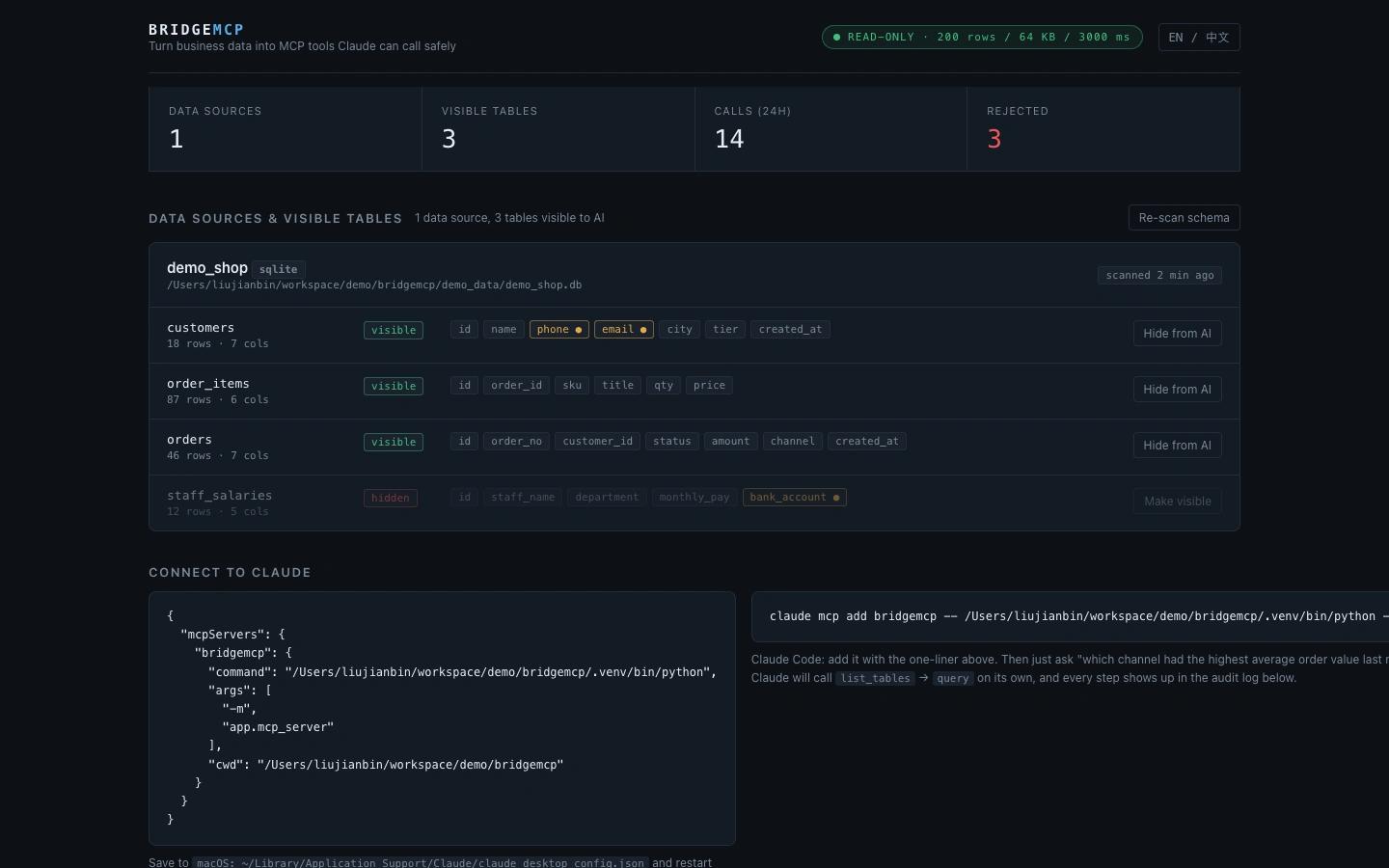
Task: Click the order_id column tag
Action: tap(516, 386)
